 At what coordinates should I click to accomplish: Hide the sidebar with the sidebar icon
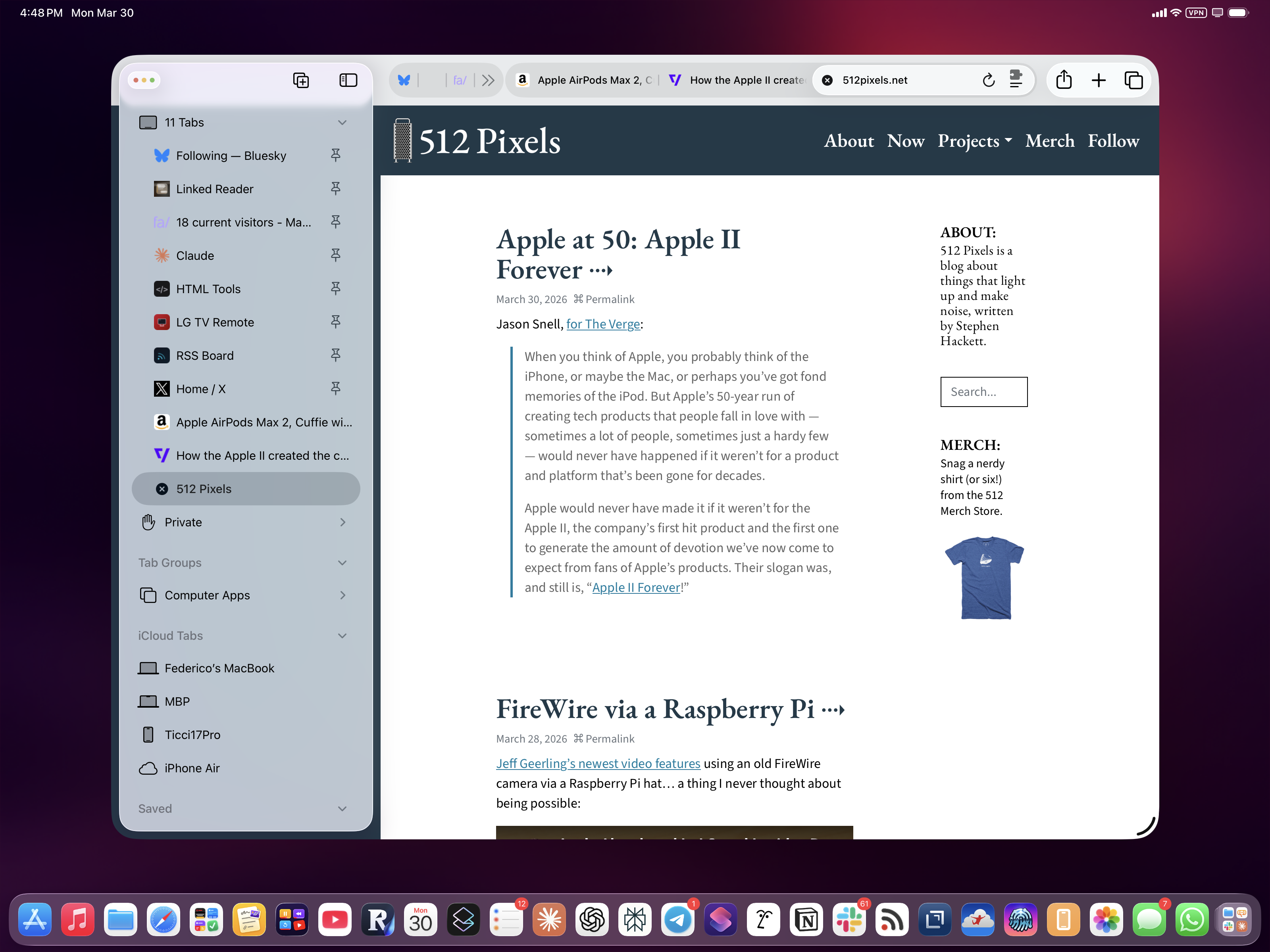(x=348, y=81)
